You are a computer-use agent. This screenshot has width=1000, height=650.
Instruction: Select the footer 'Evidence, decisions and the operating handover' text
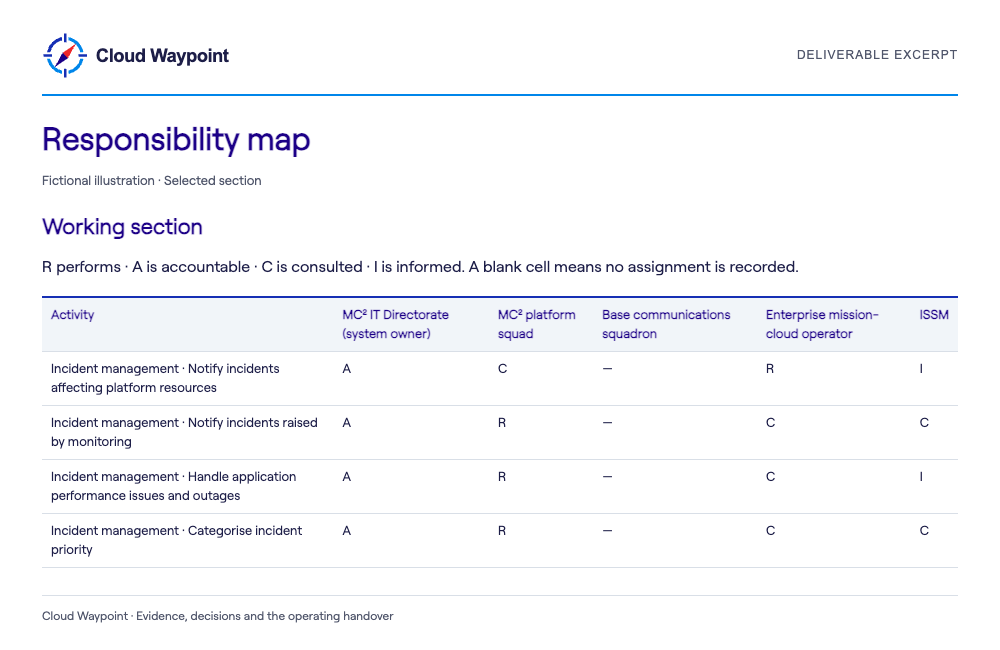pyautogui.click(x=265, y=616)
